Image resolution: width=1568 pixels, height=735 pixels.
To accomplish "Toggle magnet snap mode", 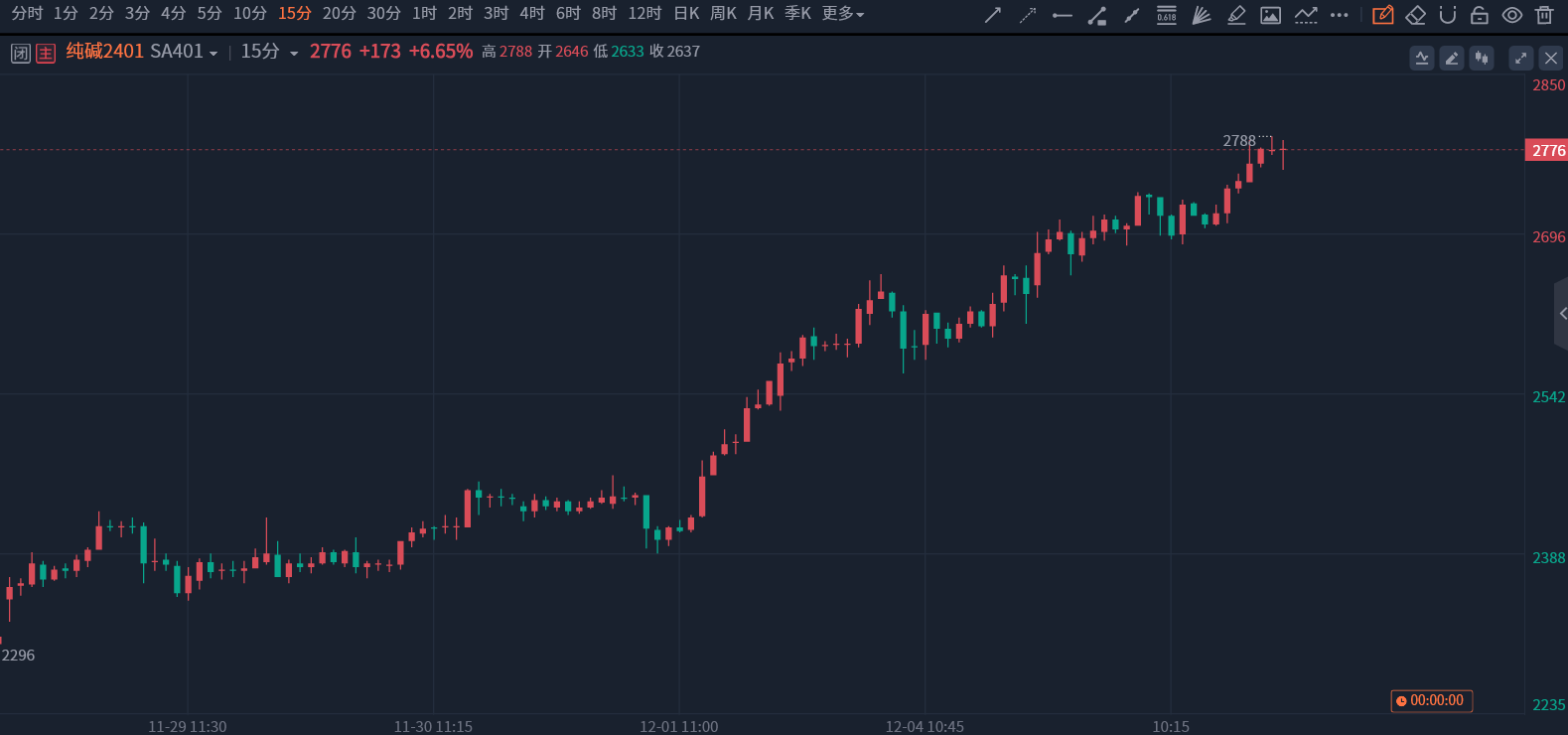I will pyautogui.click(x=1448, y=15).
